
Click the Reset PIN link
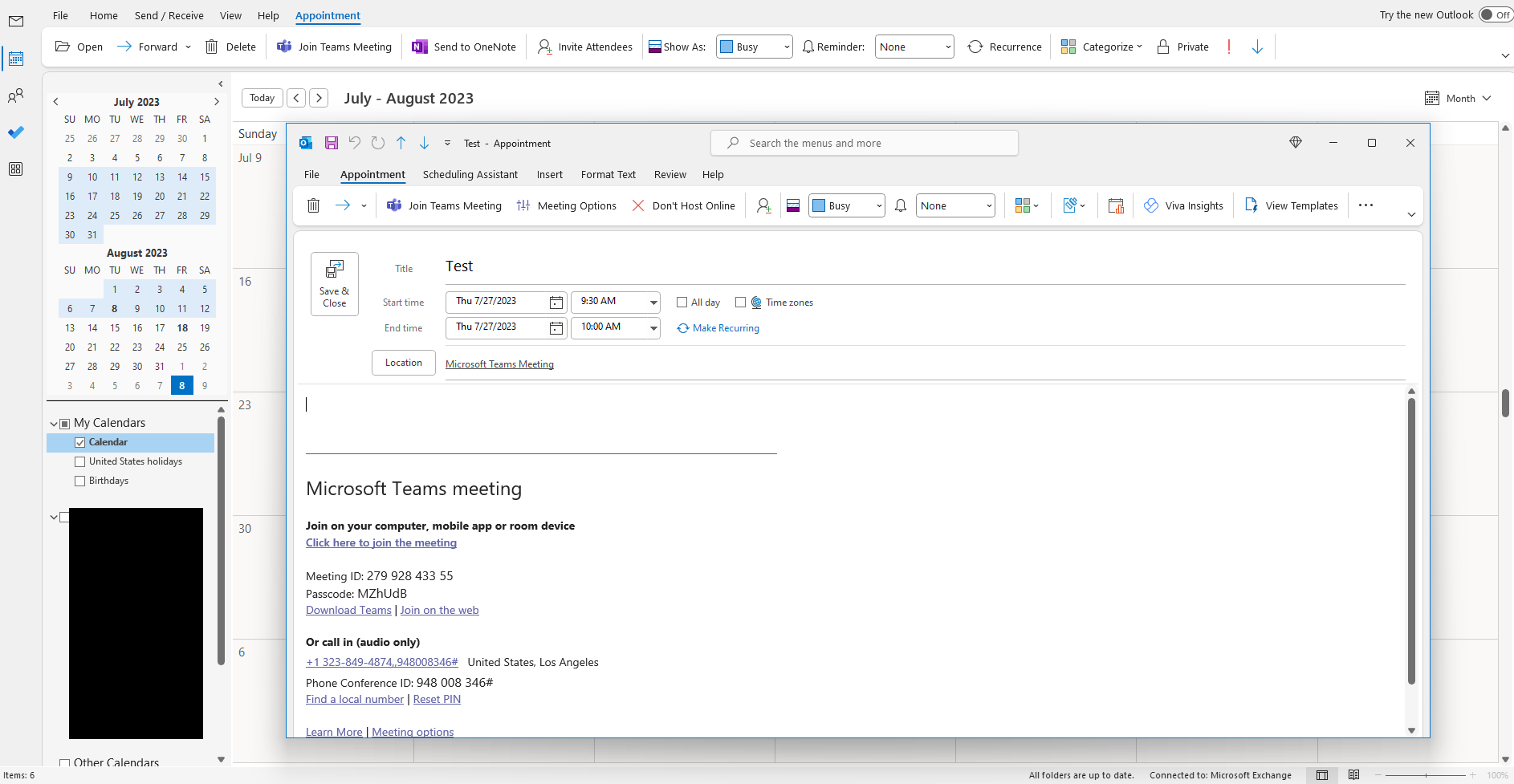click(x=437, y=700)
